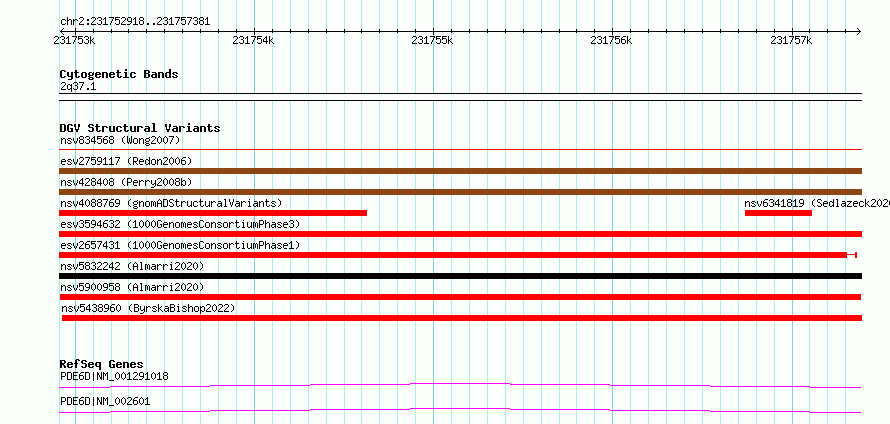Click the nsv834568 (Wong2007) variant label
The width and height of the screenshot is (890, 424).
120,140
